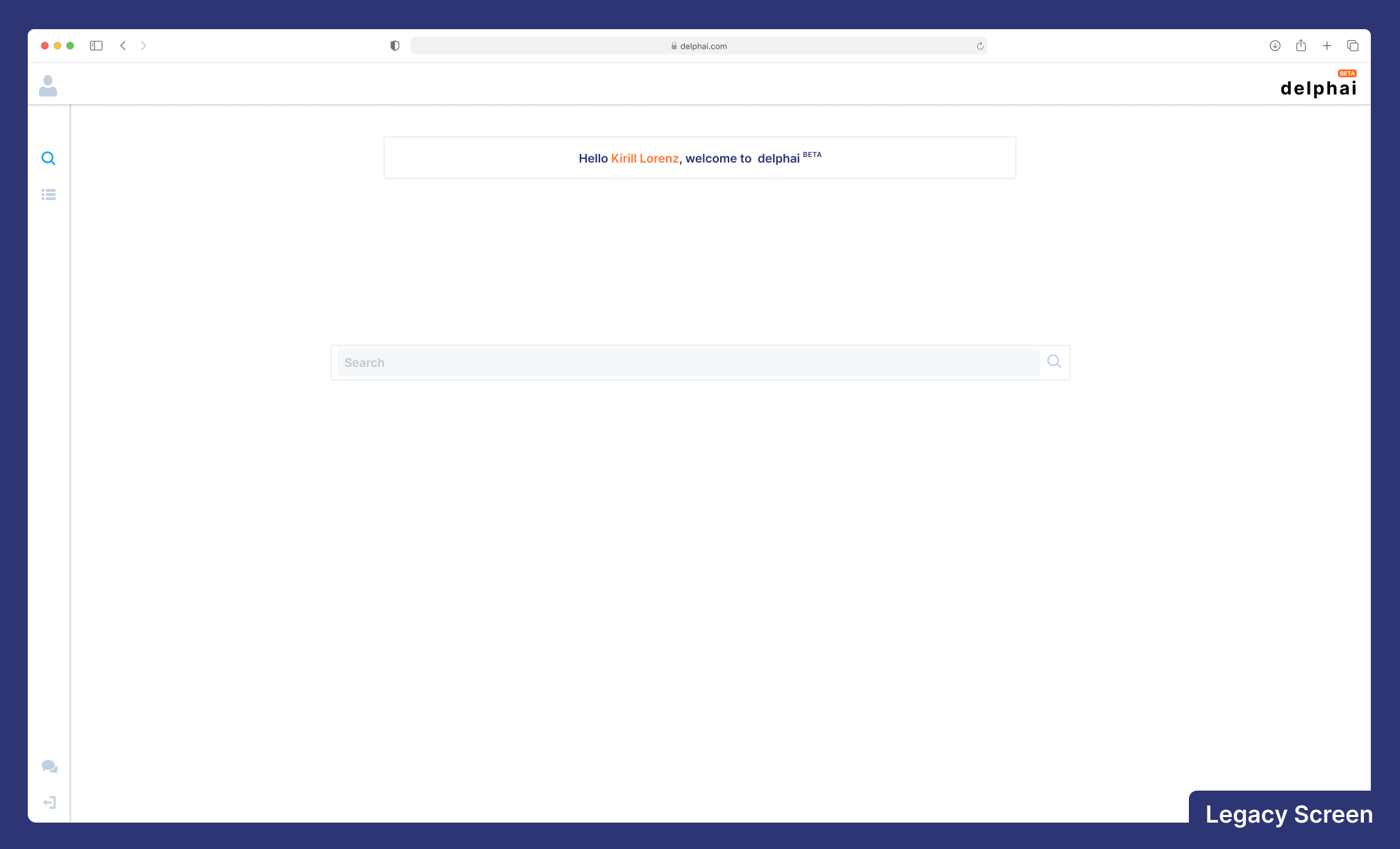The width and height of the screenshot is (1400, 849).
Task: Open the feedback chat bubbles icon
Action: click(x=49, y=766)
